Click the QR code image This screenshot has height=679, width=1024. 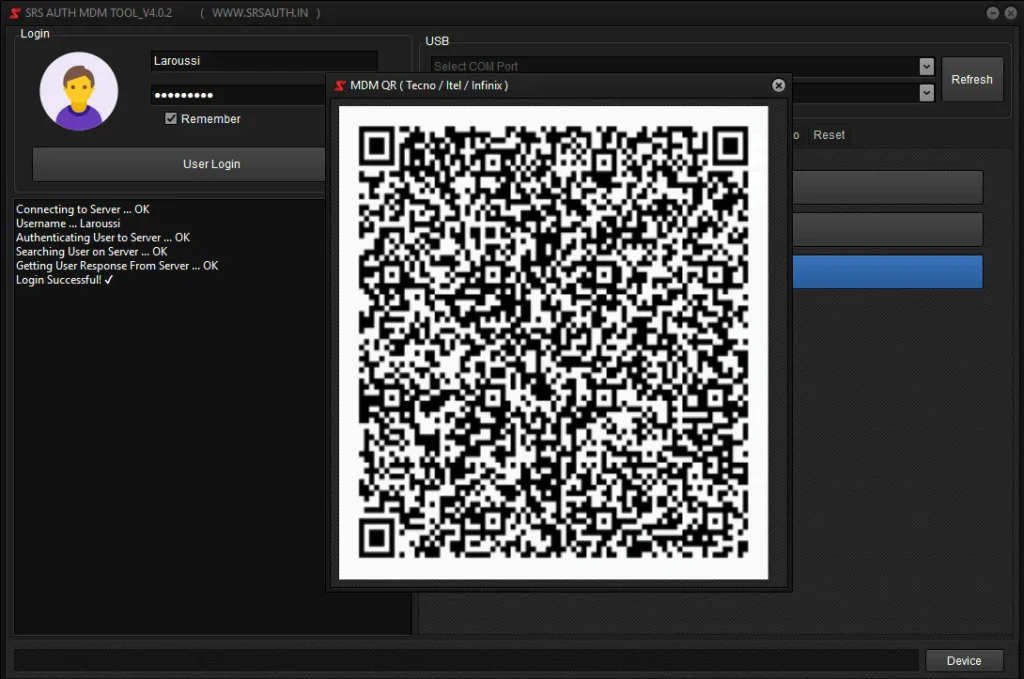(x=553, y=343)
